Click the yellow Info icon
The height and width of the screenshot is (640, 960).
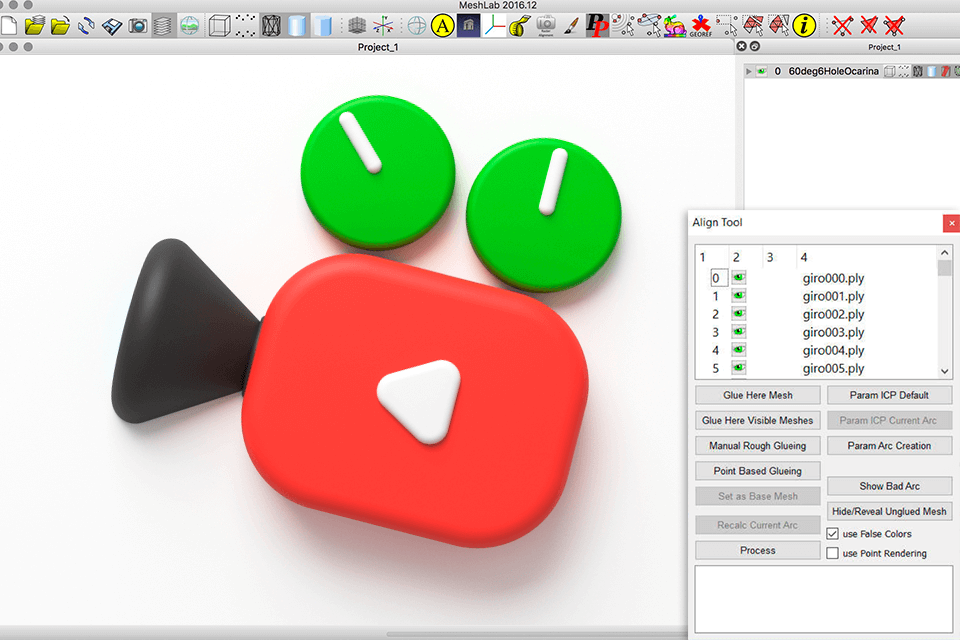(805, 26)
